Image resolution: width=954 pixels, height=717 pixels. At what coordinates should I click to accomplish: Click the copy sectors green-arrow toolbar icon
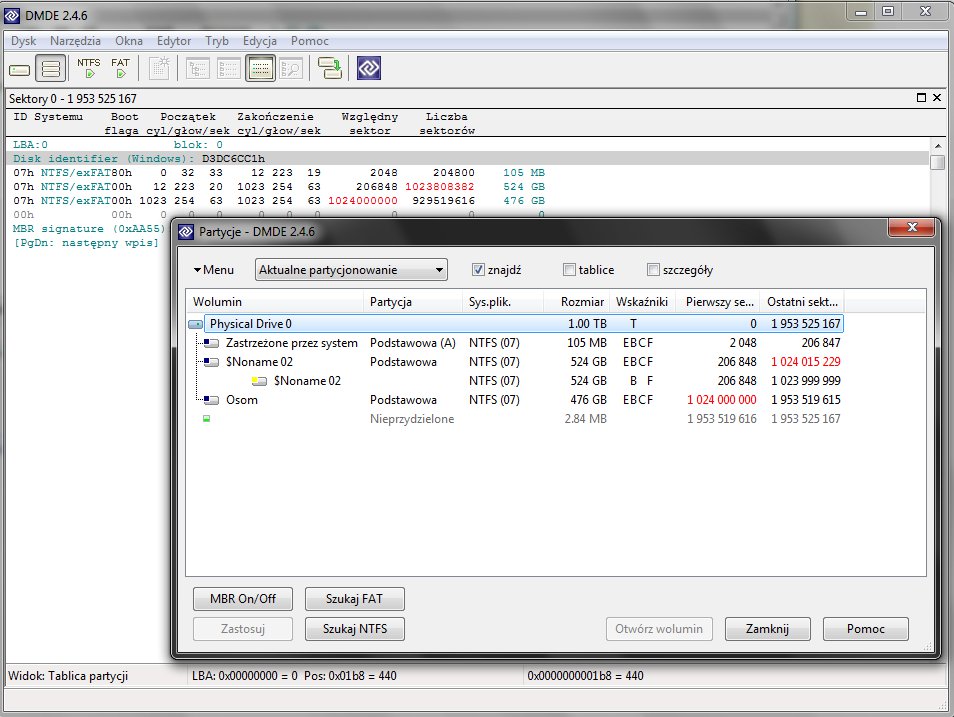[330, 68]
